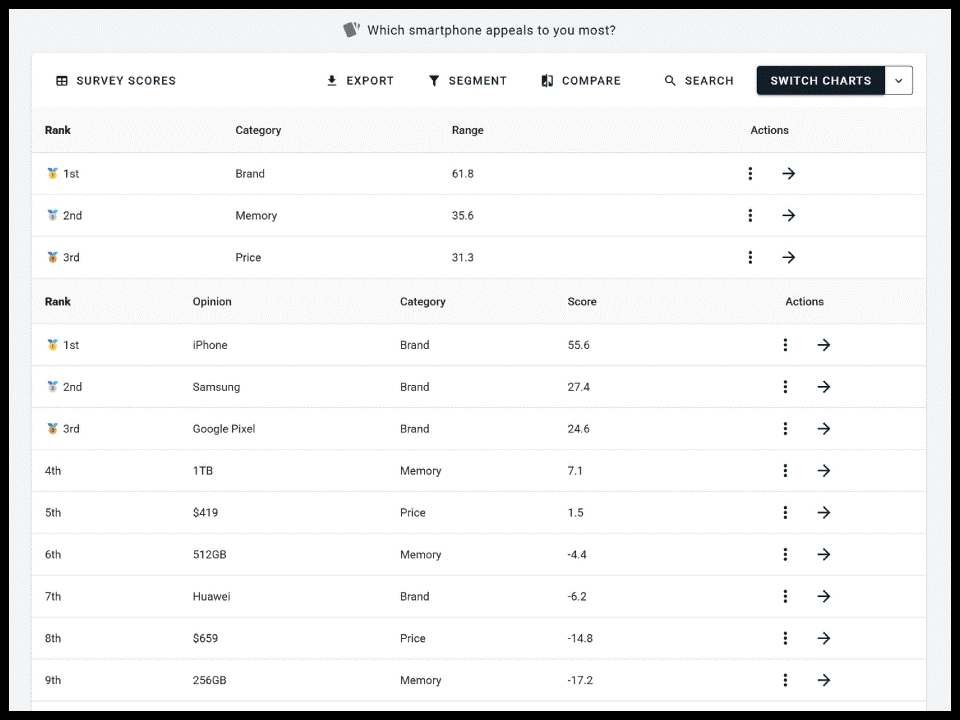The image size is (960, 720).
Task: Open Search in the toolbar
Action: (x=699, y=80)
